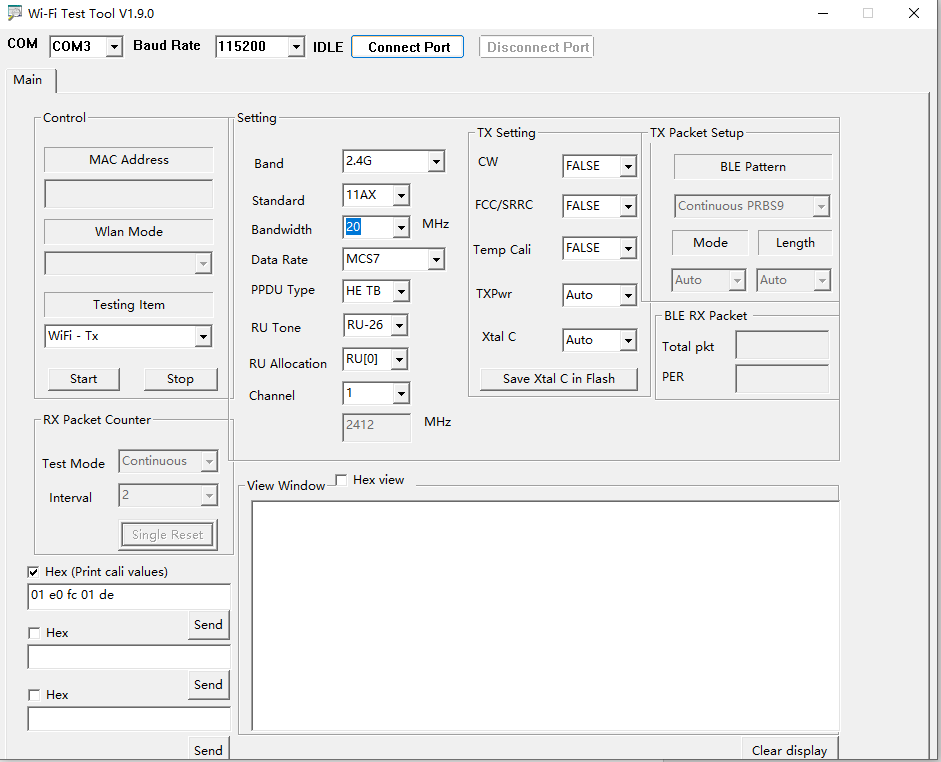941x762 pixels.
Task: Select the Main tab
Action: pyautogui.click(x=28, y=80)
